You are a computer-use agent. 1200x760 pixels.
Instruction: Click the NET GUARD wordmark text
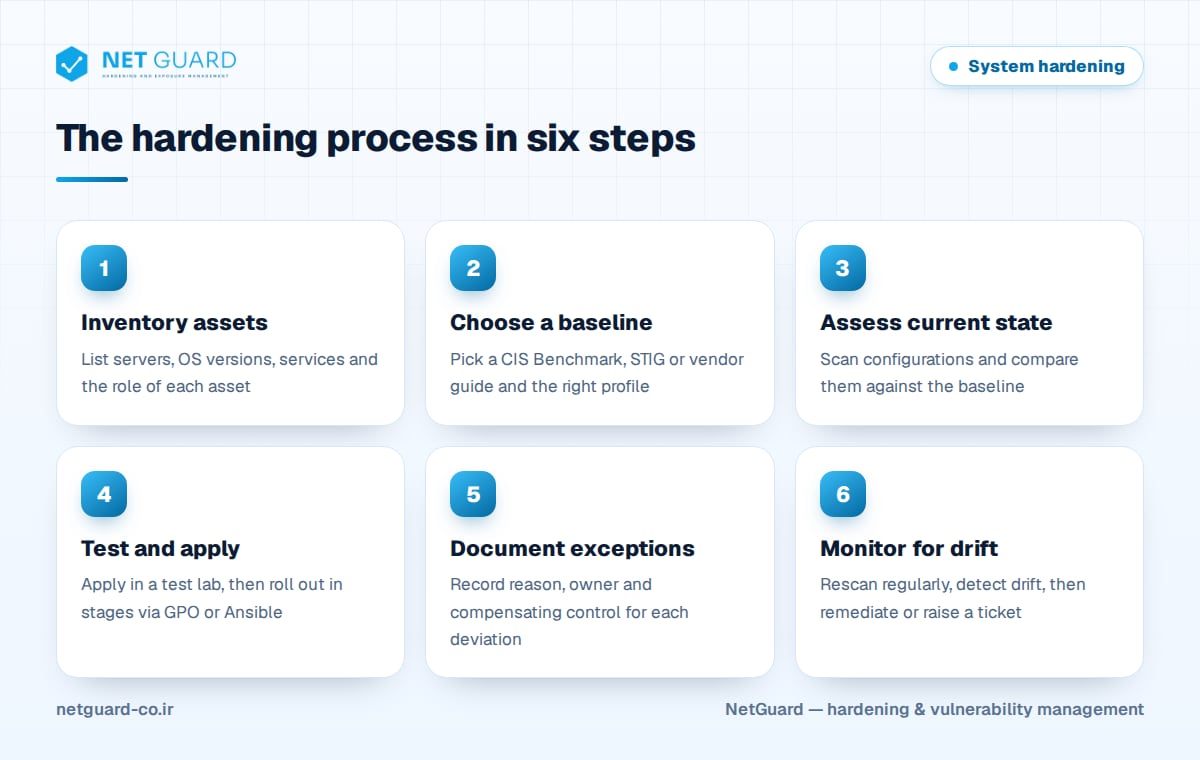(x=169, y=61)
